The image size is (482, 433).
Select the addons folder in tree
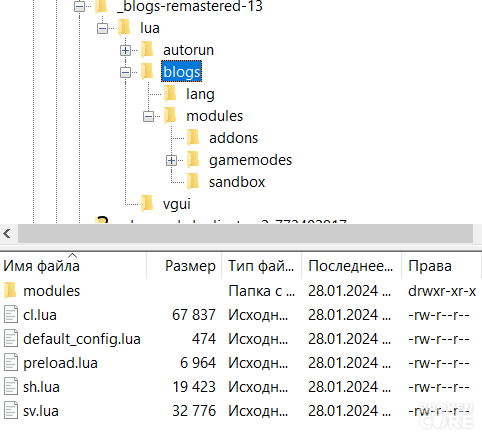pos(233,138)
